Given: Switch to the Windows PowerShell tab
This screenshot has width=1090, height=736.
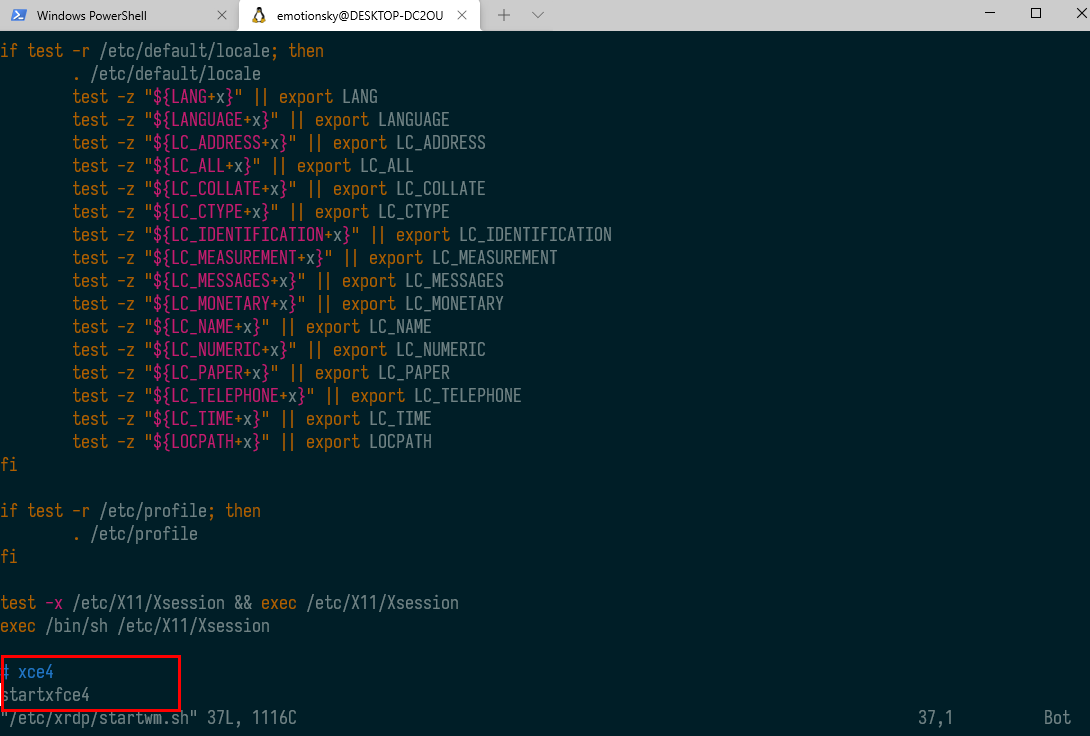Looking at the screenshot, I should (x=110, y=15).
